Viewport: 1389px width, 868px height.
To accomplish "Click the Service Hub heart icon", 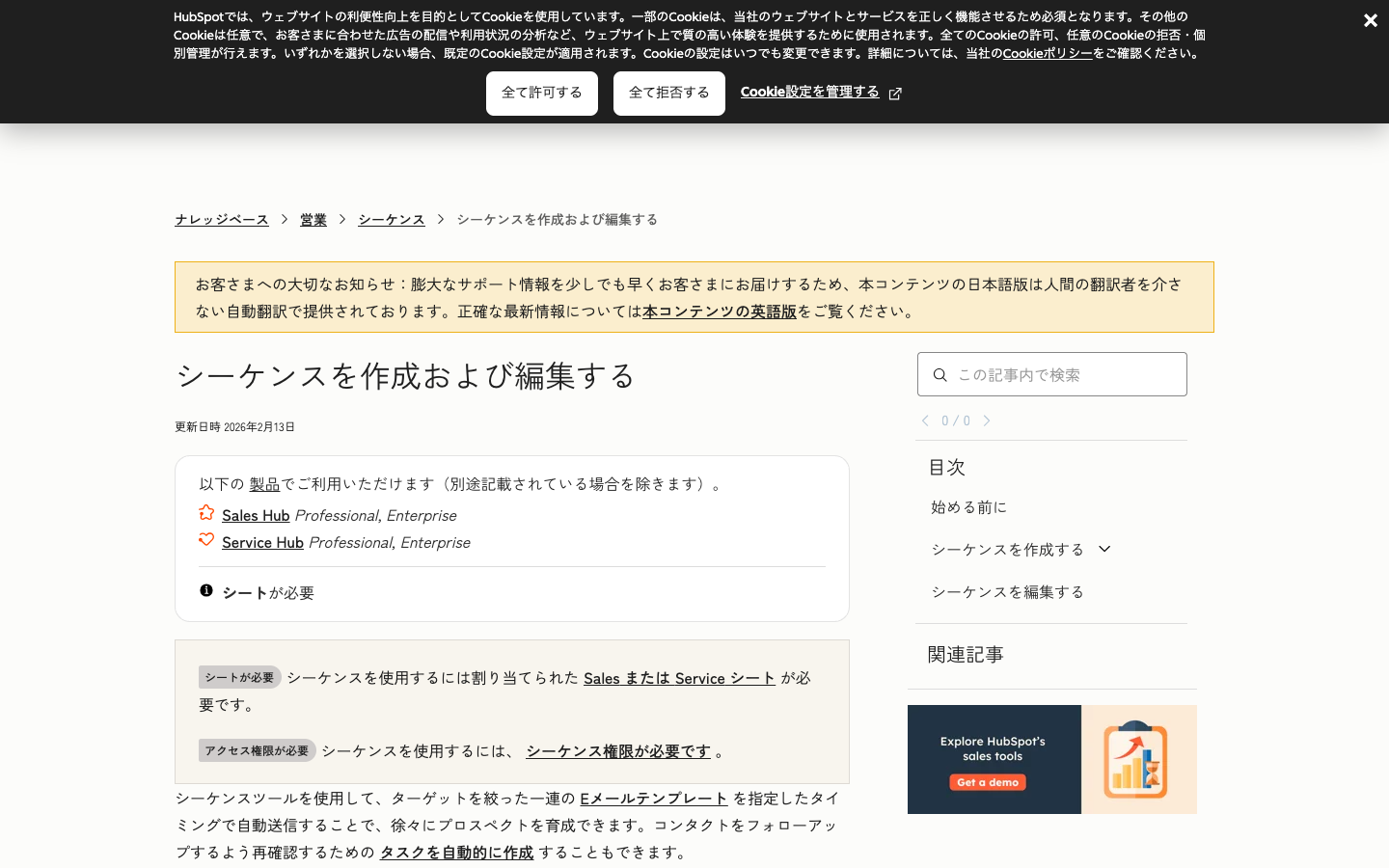I will (206, 540).
